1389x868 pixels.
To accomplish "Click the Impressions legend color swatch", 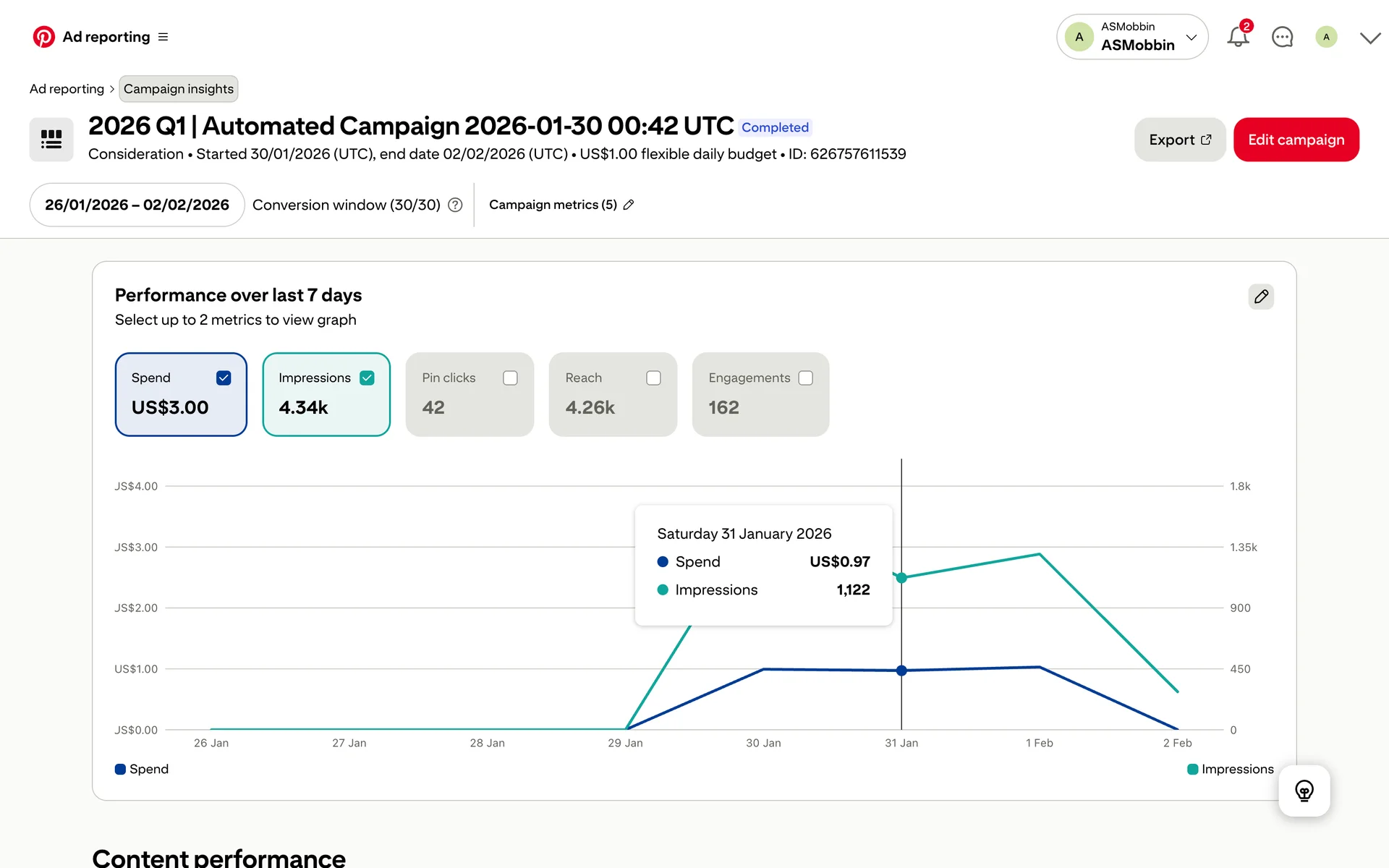I will pos(1192,769).
